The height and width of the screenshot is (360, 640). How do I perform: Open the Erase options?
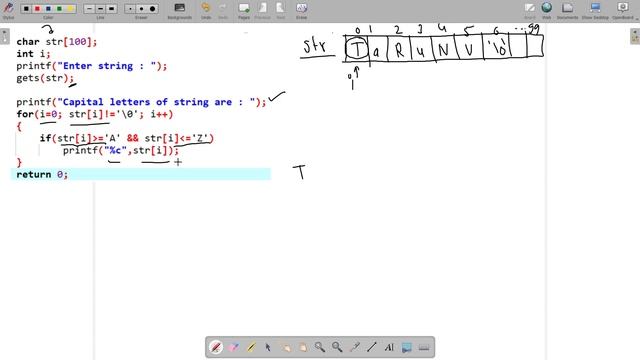click(x=301, y=10)
